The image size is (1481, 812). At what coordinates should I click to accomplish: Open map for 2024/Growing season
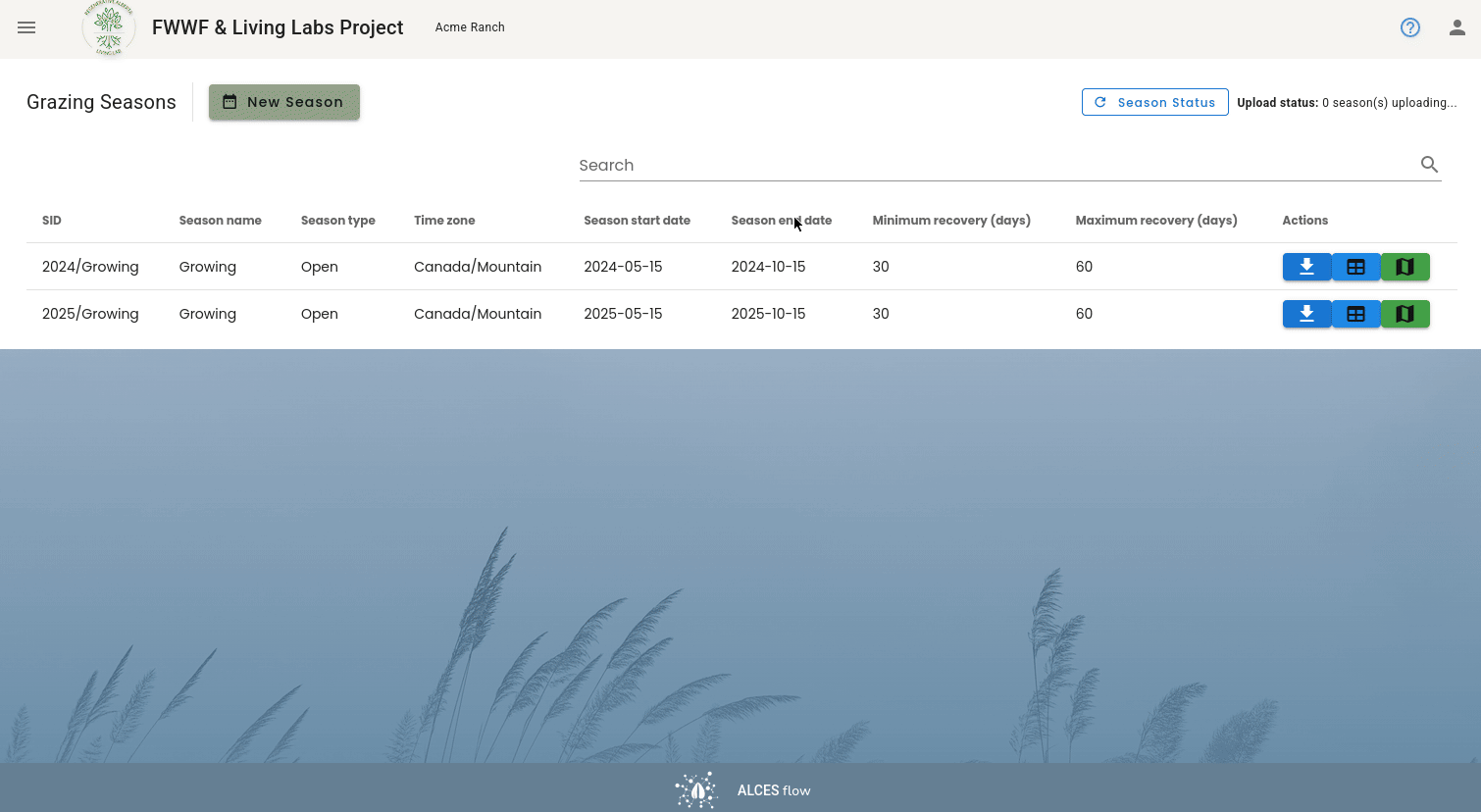point(1405,267)
